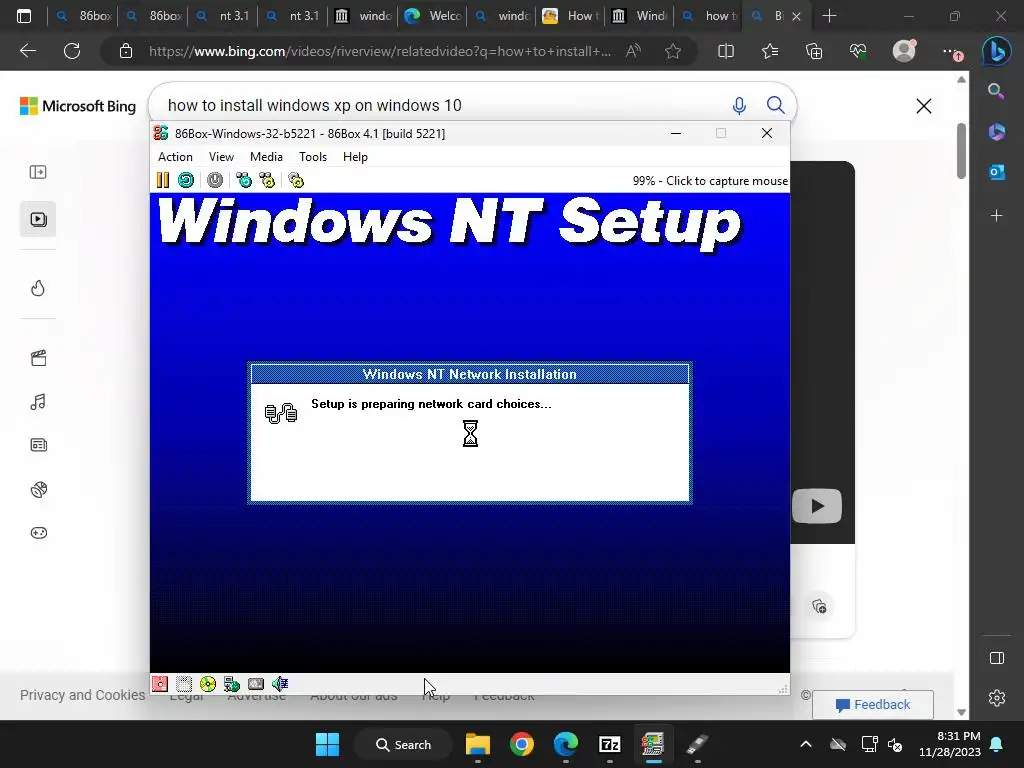Click Bing search magnifier icon
The image size is (1024, 768).
(775, 105)
